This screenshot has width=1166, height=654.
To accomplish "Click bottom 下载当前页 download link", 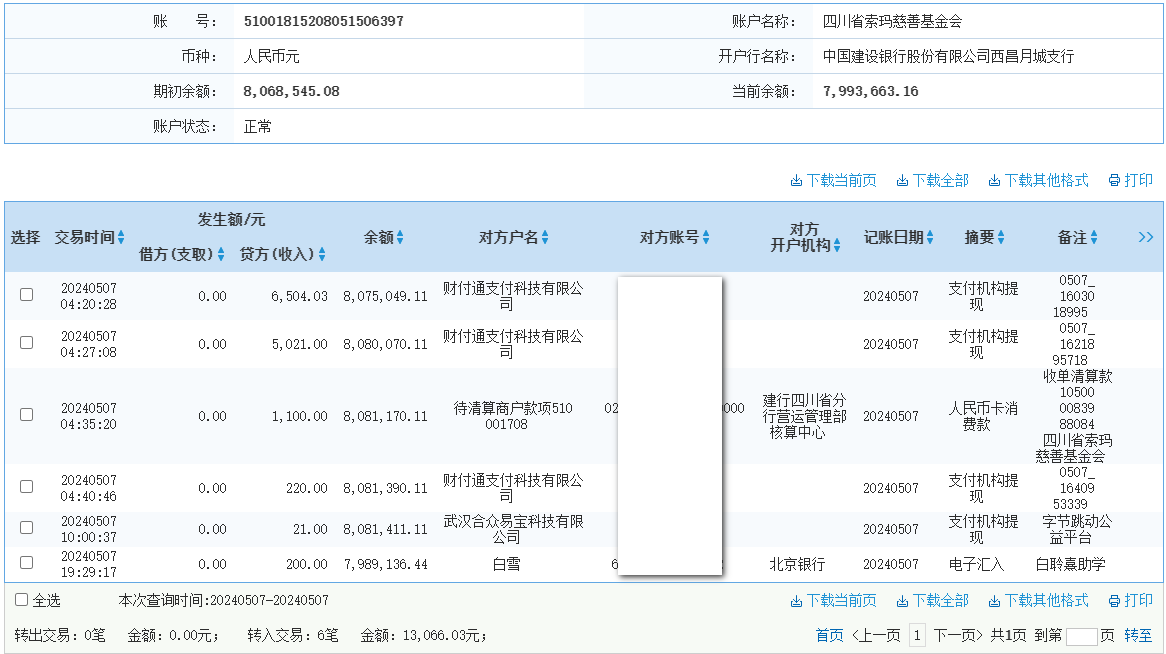I will point(833,600).
